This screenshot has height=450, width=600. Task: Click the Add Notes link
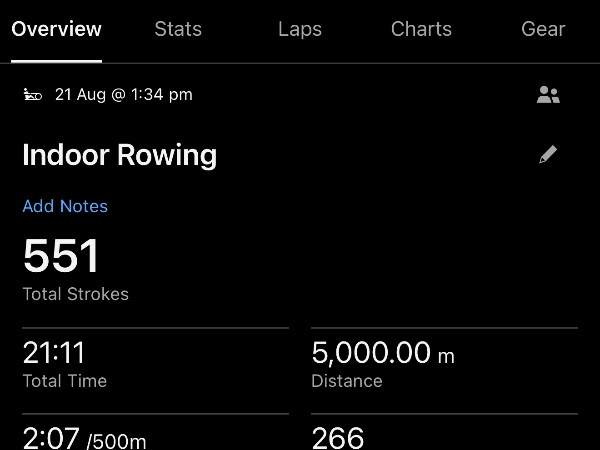tap(65, 206)
